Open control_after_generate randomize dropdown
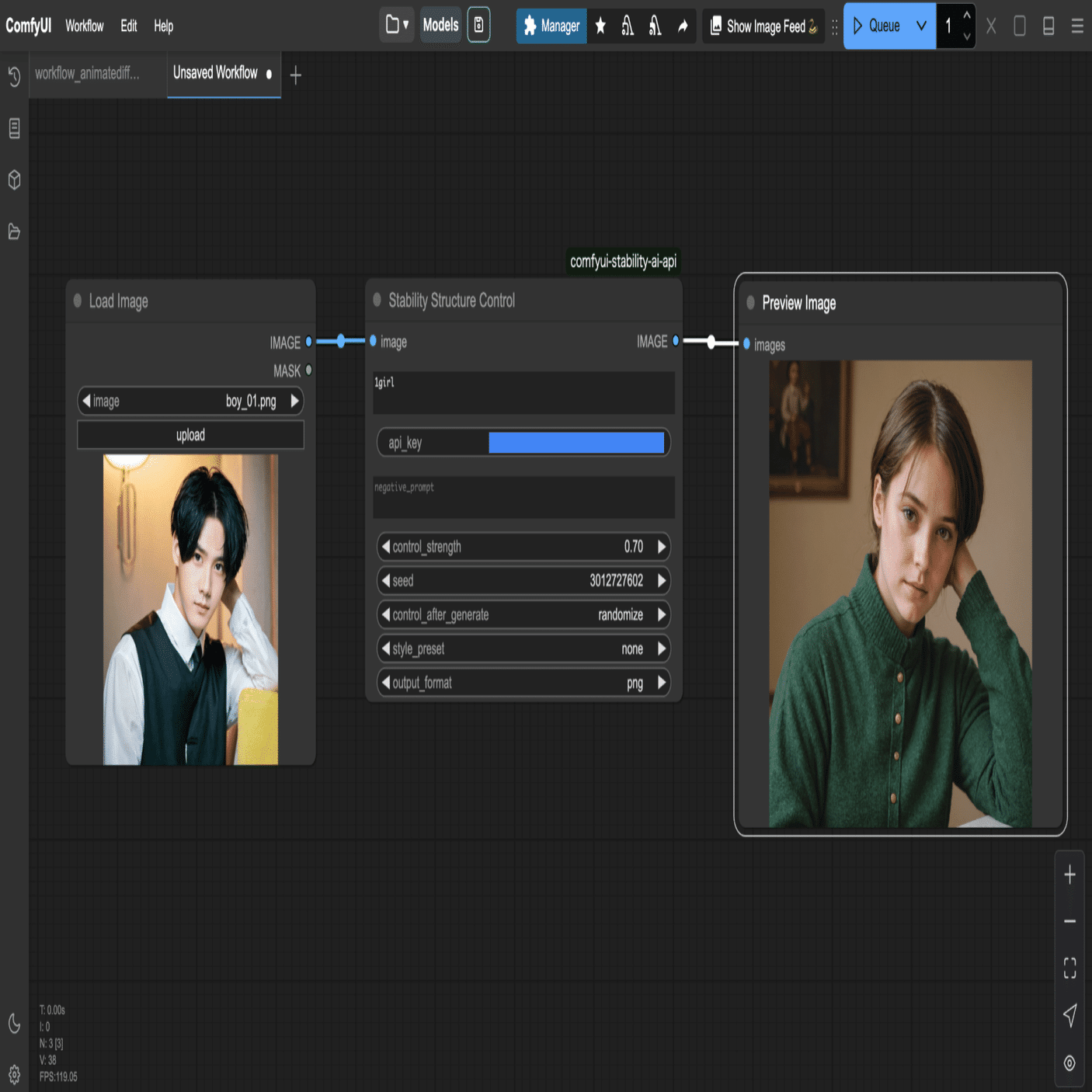The image size is (1092, 1092). click(x=523, y=614)
